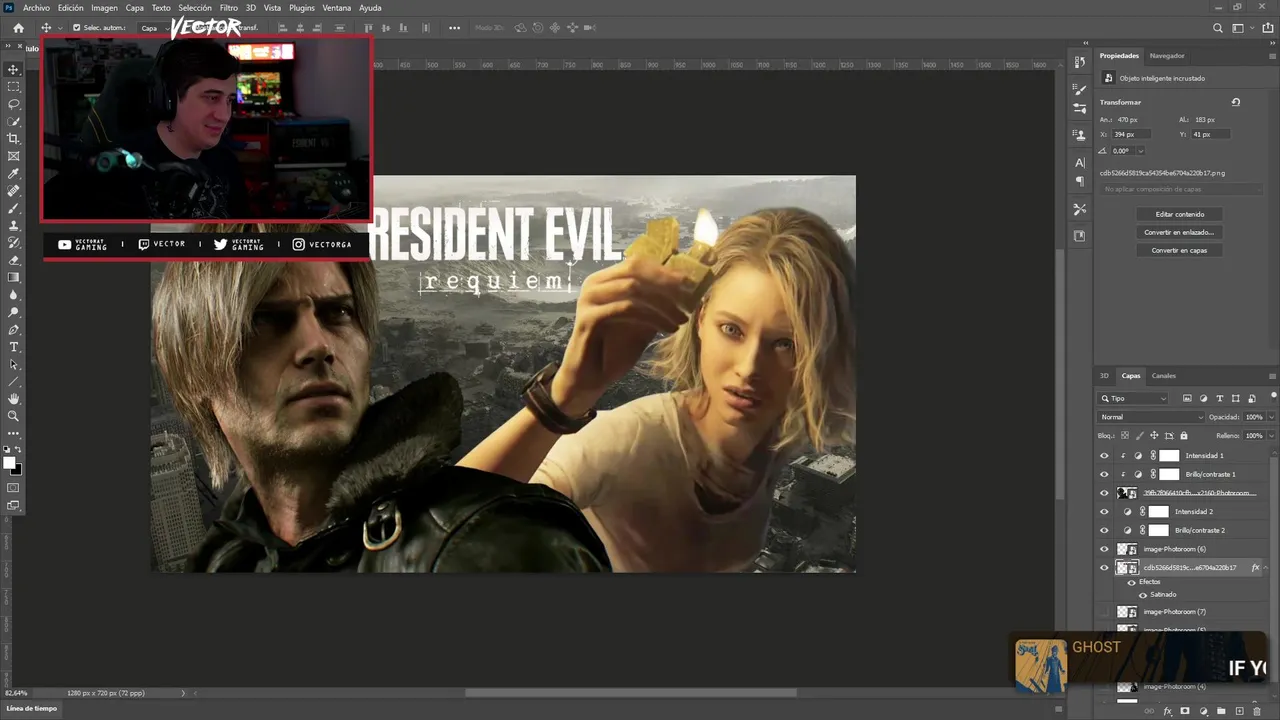Click the search icon in options bar
Screen dimensions: 1280x720
[1217, 28]
